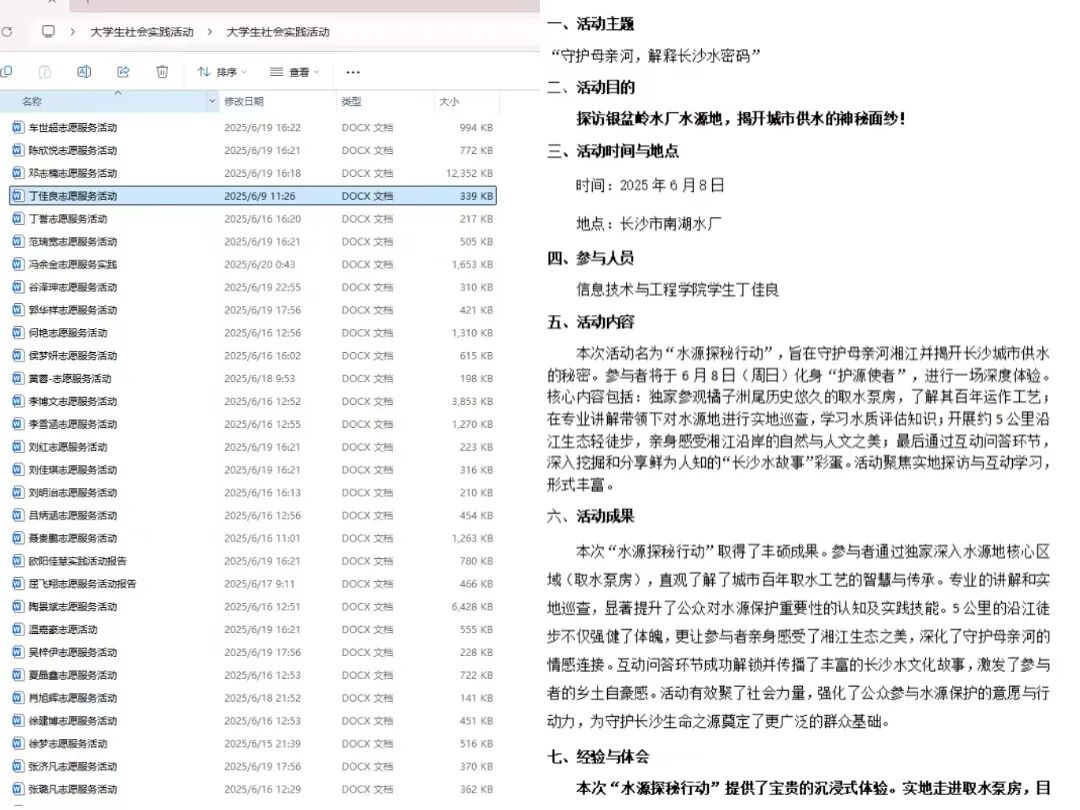Click the This PC monitor icon
Screen dimensions: 1080x810
(48, 31)
